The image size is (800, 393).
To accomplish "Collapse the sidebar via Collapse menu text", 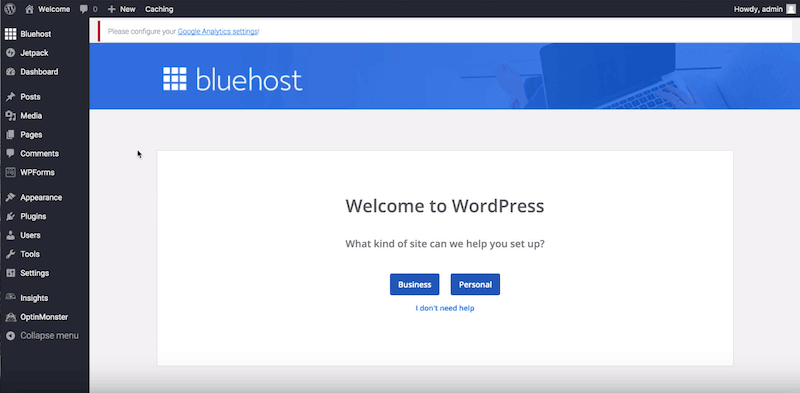I will point(49,336).
